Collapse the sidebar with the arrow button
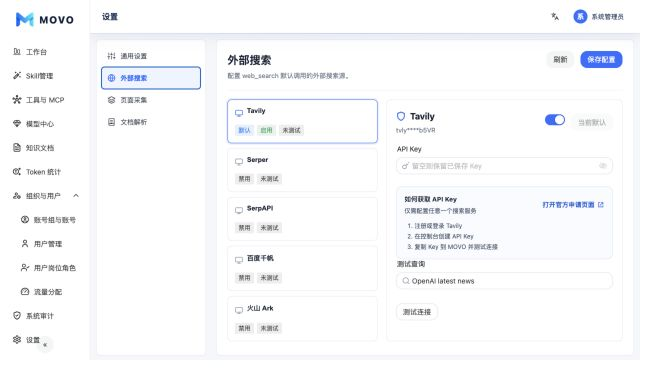Image resolution: width=658 pixels, height=378 pixels. pos(45,345)
